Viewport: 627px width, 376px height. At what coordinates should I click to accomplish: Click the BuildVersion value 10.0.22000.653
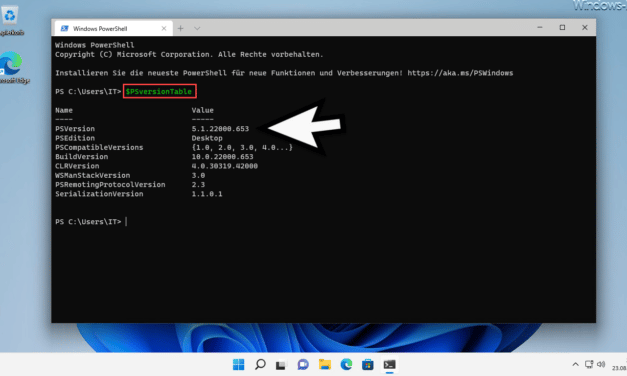click(222, 157)
